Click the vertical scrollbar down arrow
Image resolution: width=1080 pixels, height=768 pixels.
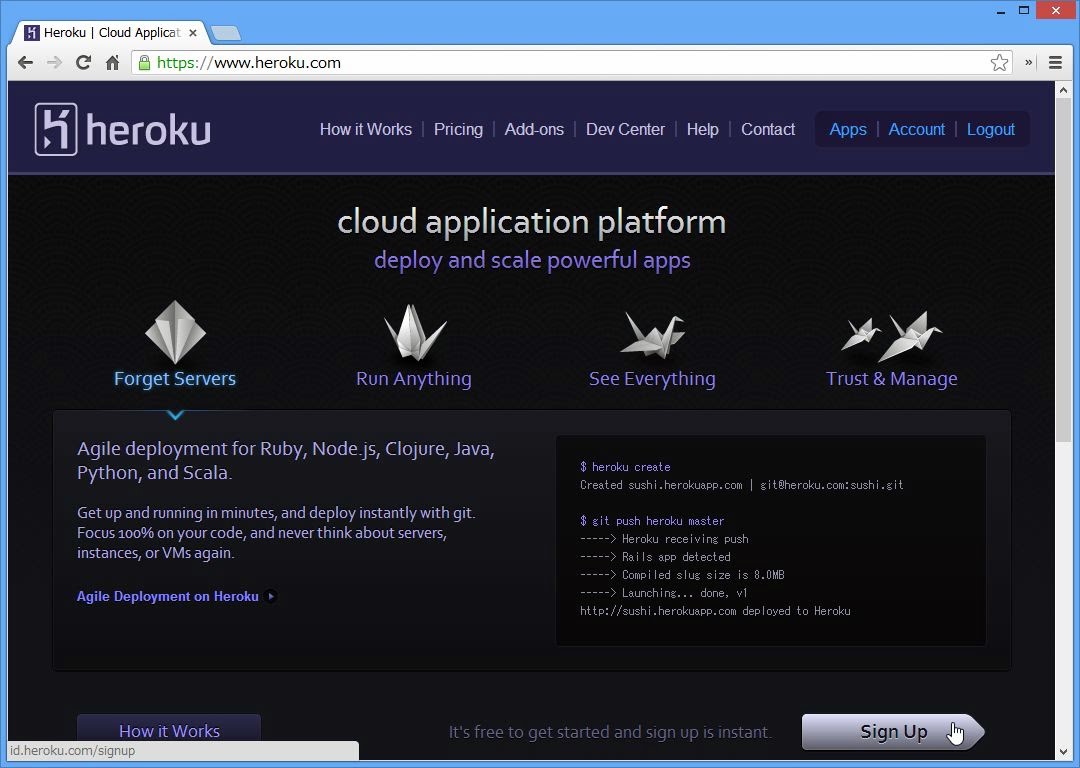pyautogui.click(x=1062, y=752)
